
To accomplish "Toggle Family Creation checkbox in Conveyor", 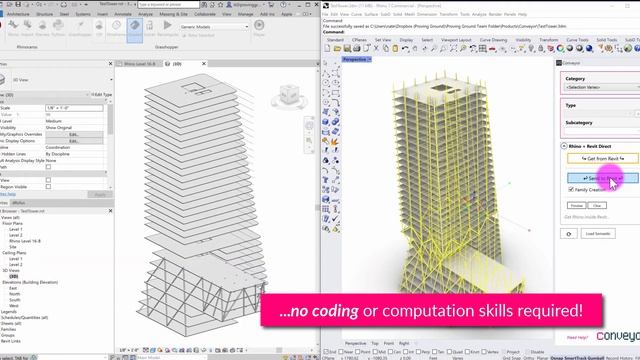I will coord(571,189).
